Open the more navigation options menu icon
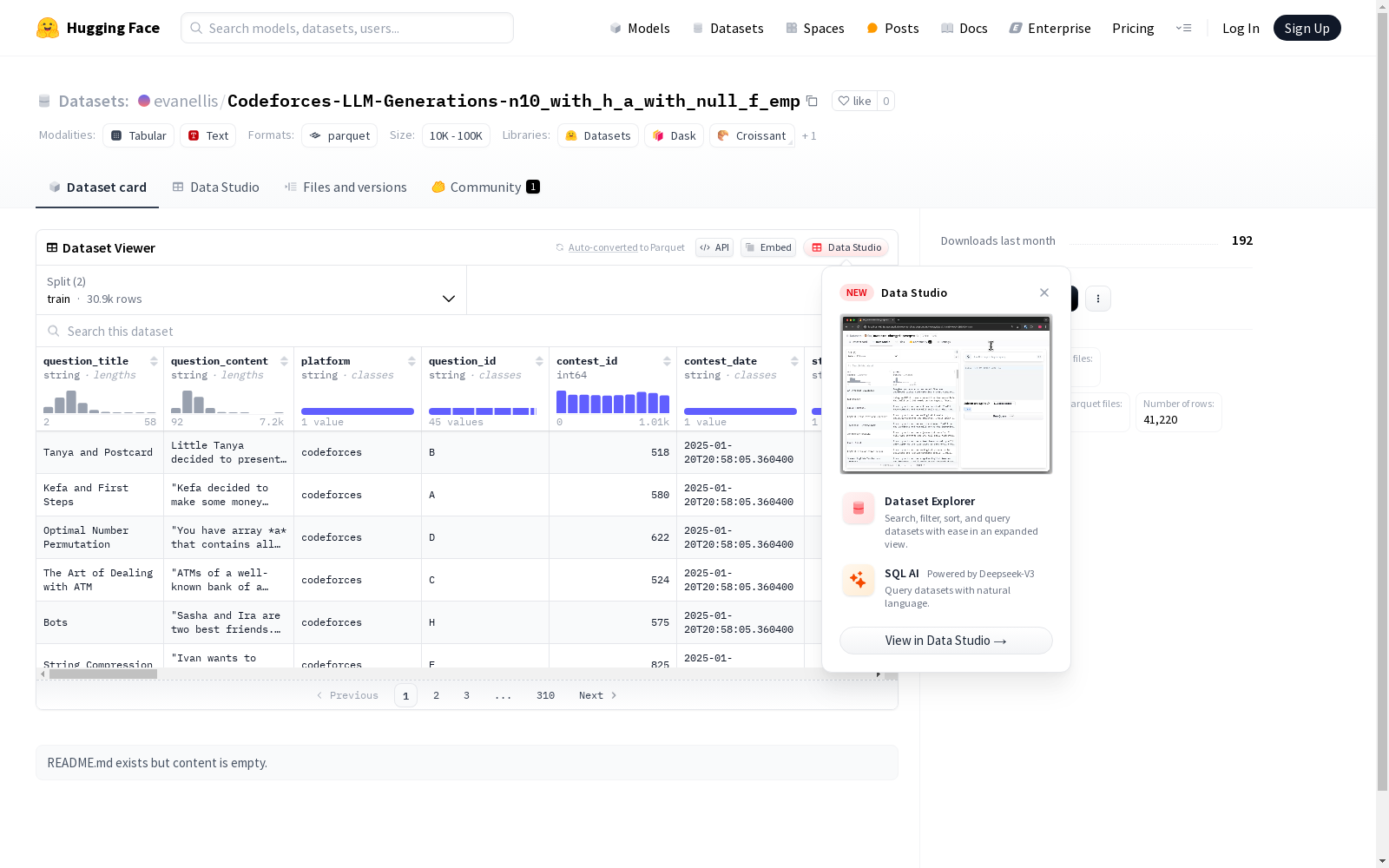 1183,28
